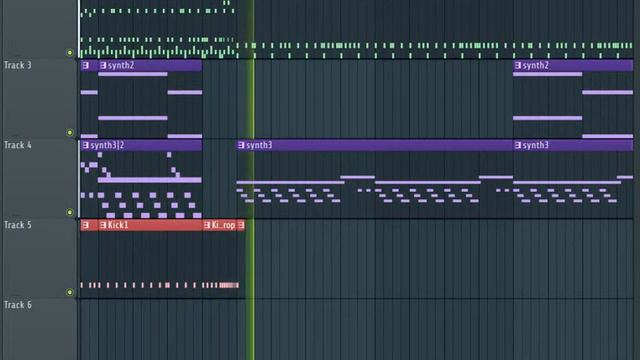Toggle the mute dot of the track above Track 3
Image resolution: width=640 pixels, height=360 pixels.
pyautogui.click(x=70, y=53)
